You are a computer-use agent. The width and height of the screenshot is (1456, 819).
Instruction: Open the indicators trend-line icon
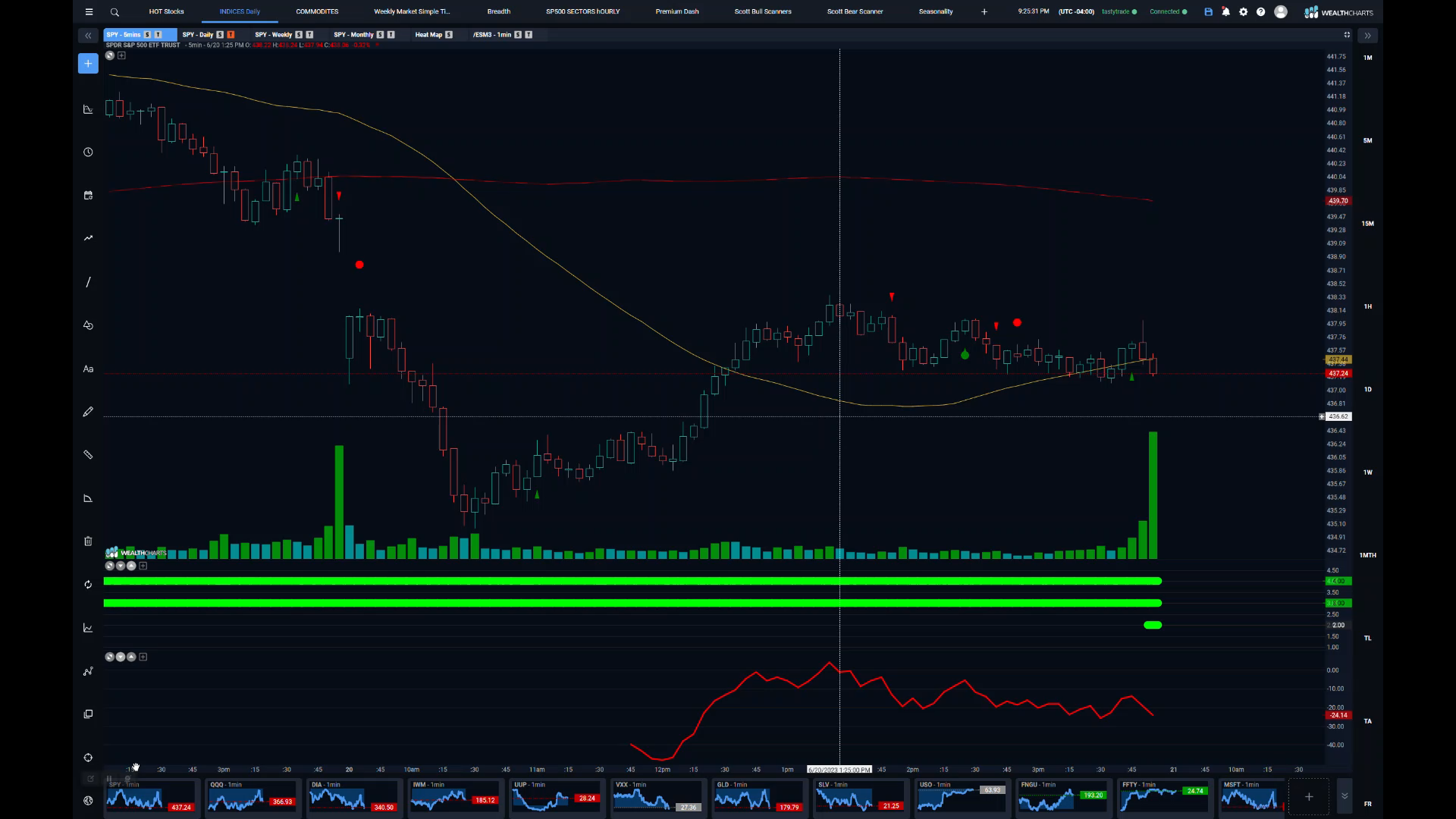pyautogui.click(x=88, y=238)
